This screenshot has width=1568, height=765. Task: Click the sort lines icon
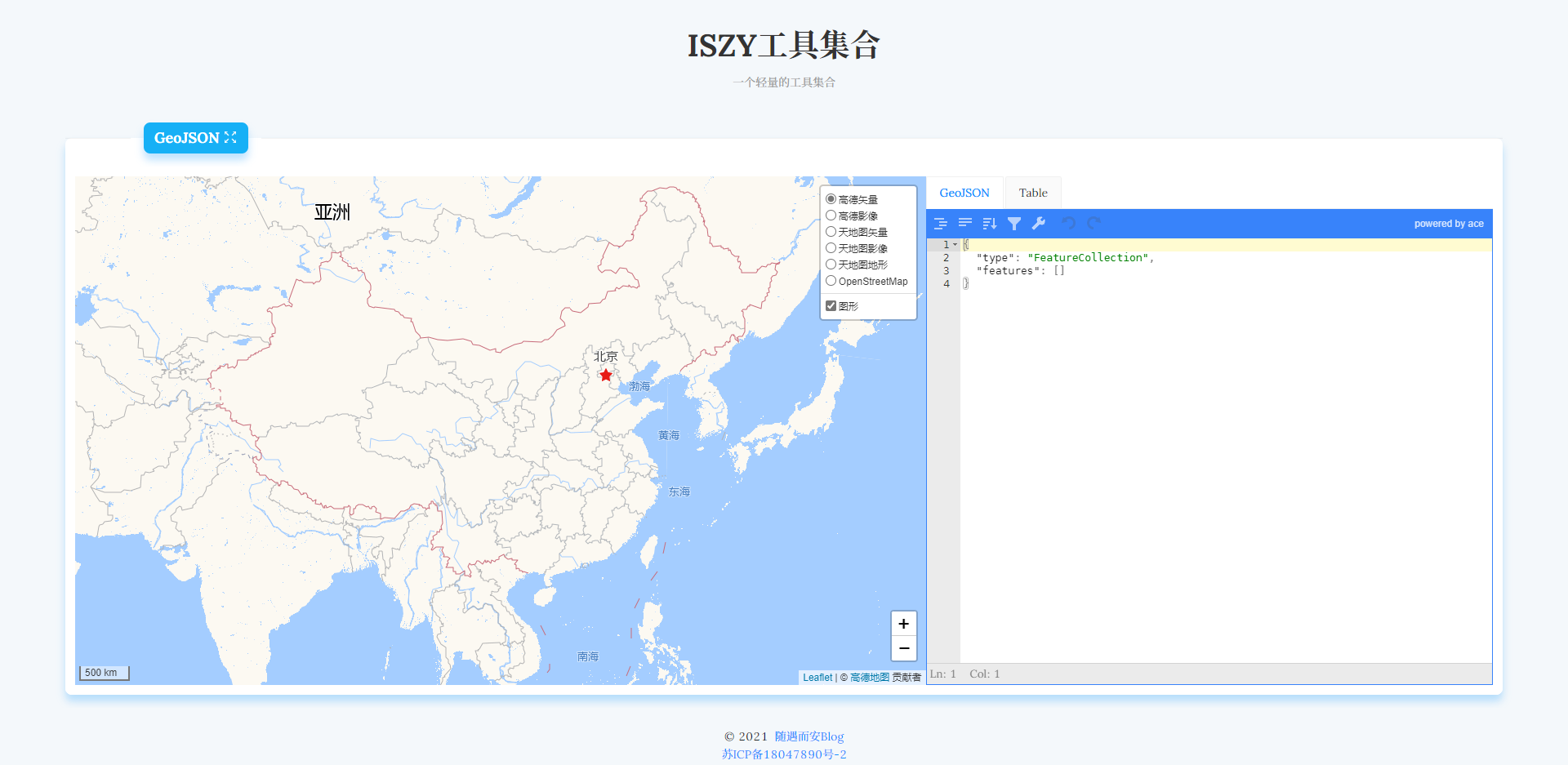pyautogui.click(x=990, y=223)
